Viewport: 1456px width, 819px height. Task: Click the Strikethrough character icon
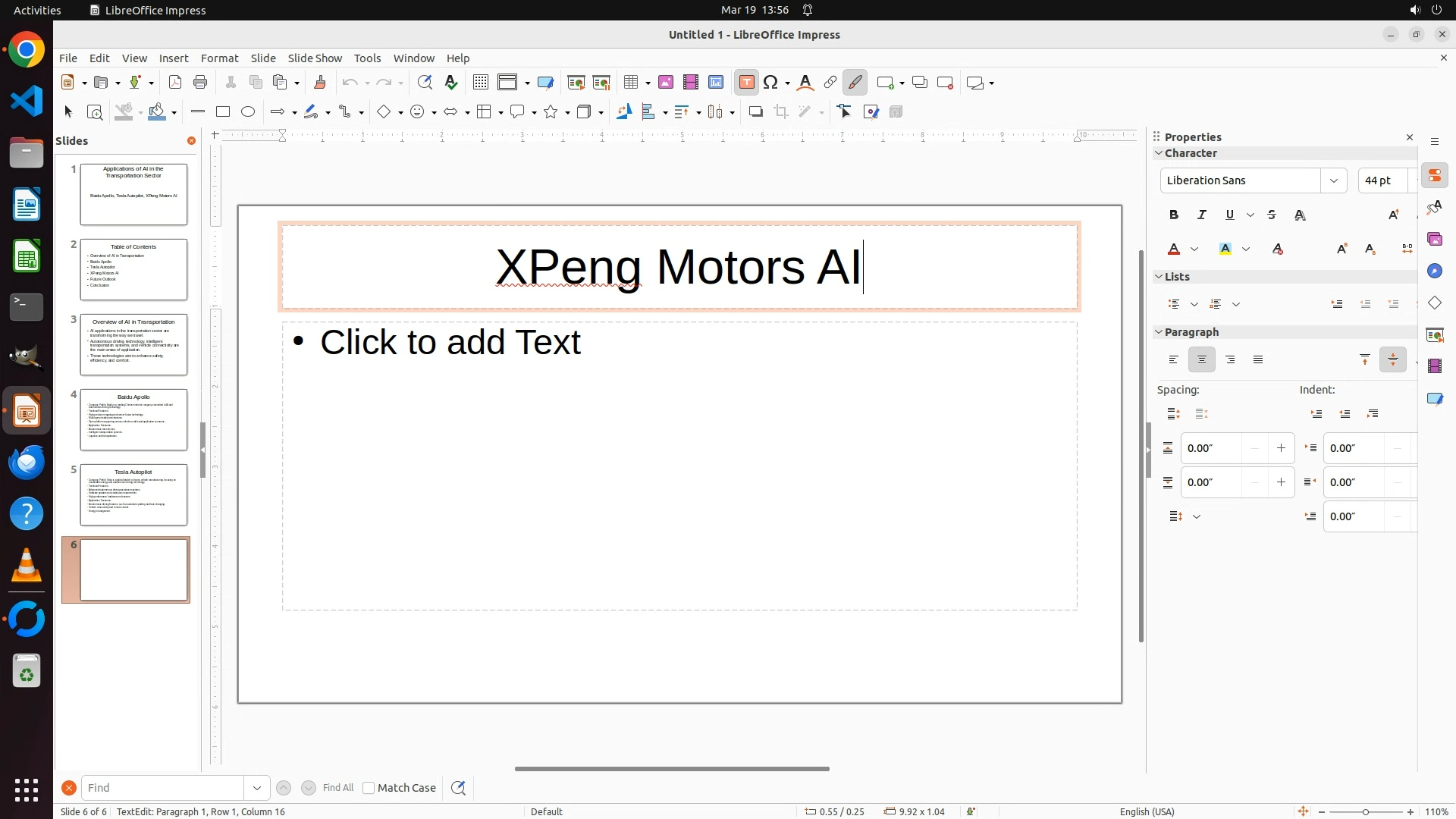[x=1272, y=215]
